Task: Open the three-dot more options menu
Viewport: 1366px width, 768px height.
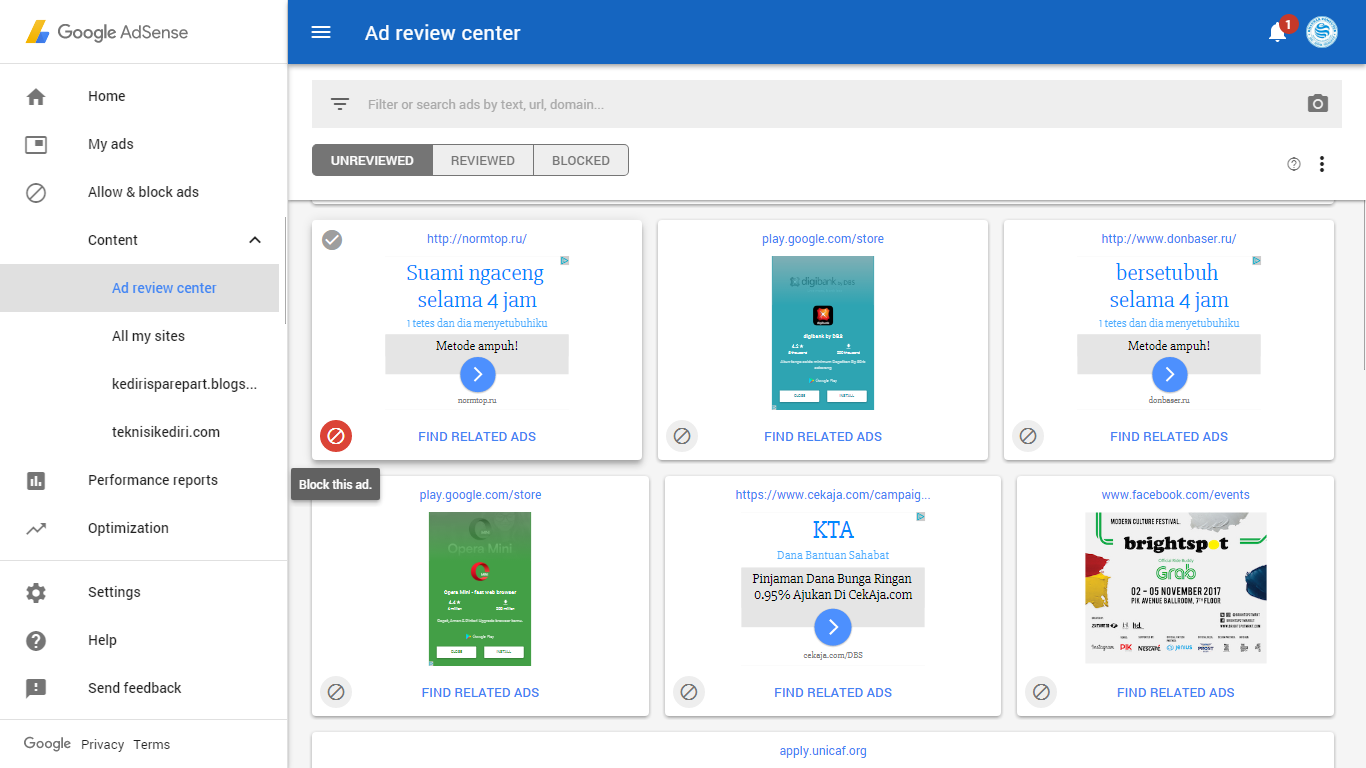Action: [1322, 164]
